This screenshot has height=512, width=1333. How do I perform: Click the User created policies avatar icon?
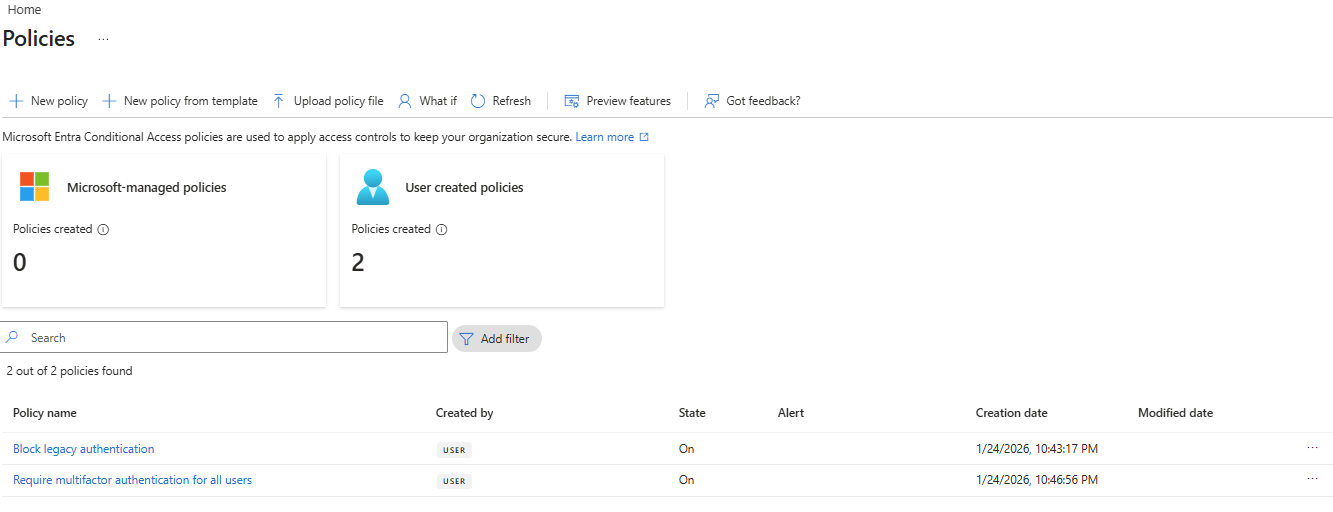[373, 187]
